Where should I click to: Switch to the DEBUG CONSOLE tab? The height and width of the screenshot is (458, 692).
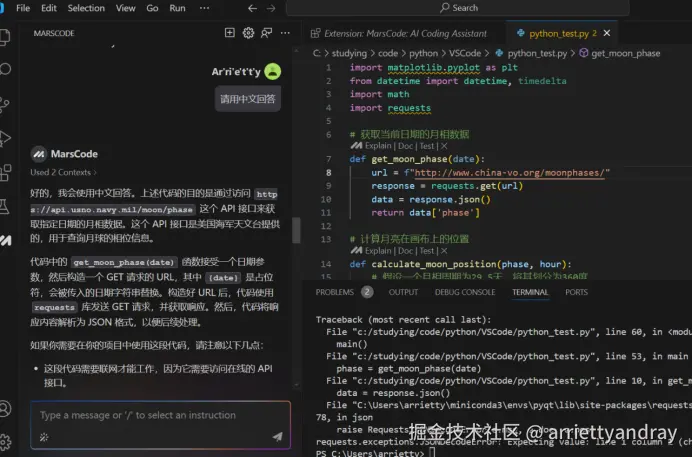[x=465, y=292]
